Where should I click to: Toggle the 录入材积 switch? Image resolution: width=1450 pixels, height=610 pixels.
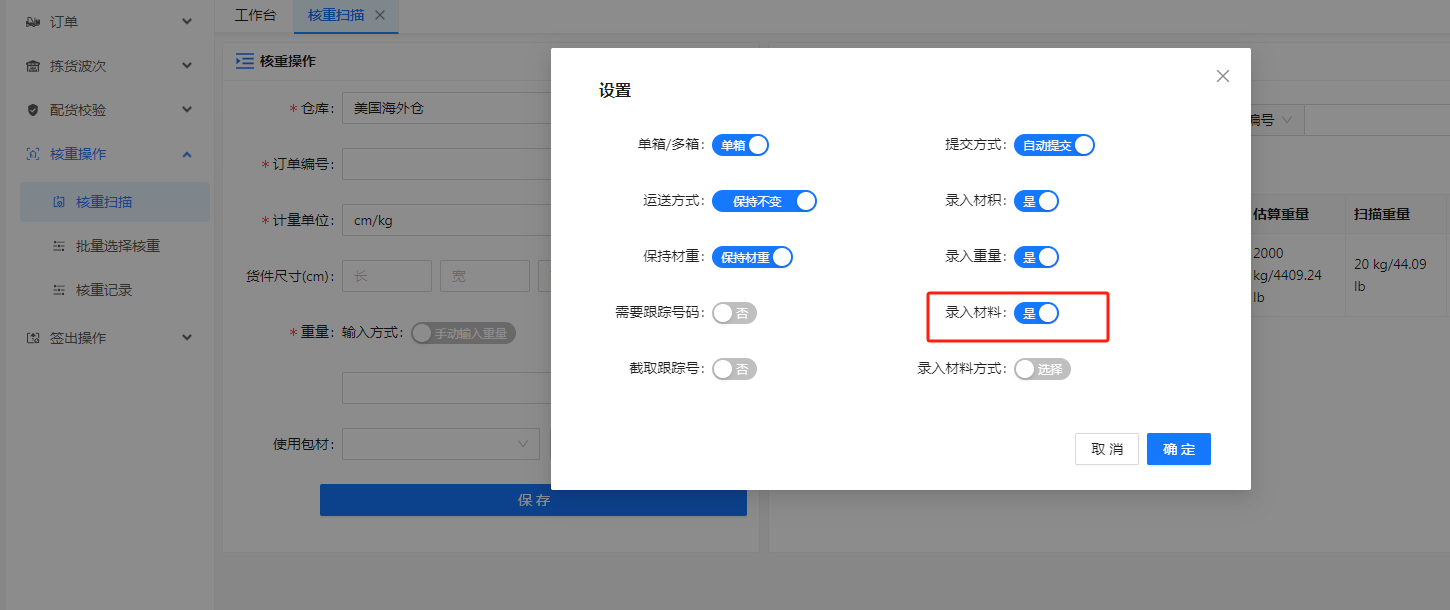click(x=1036, y=201)
